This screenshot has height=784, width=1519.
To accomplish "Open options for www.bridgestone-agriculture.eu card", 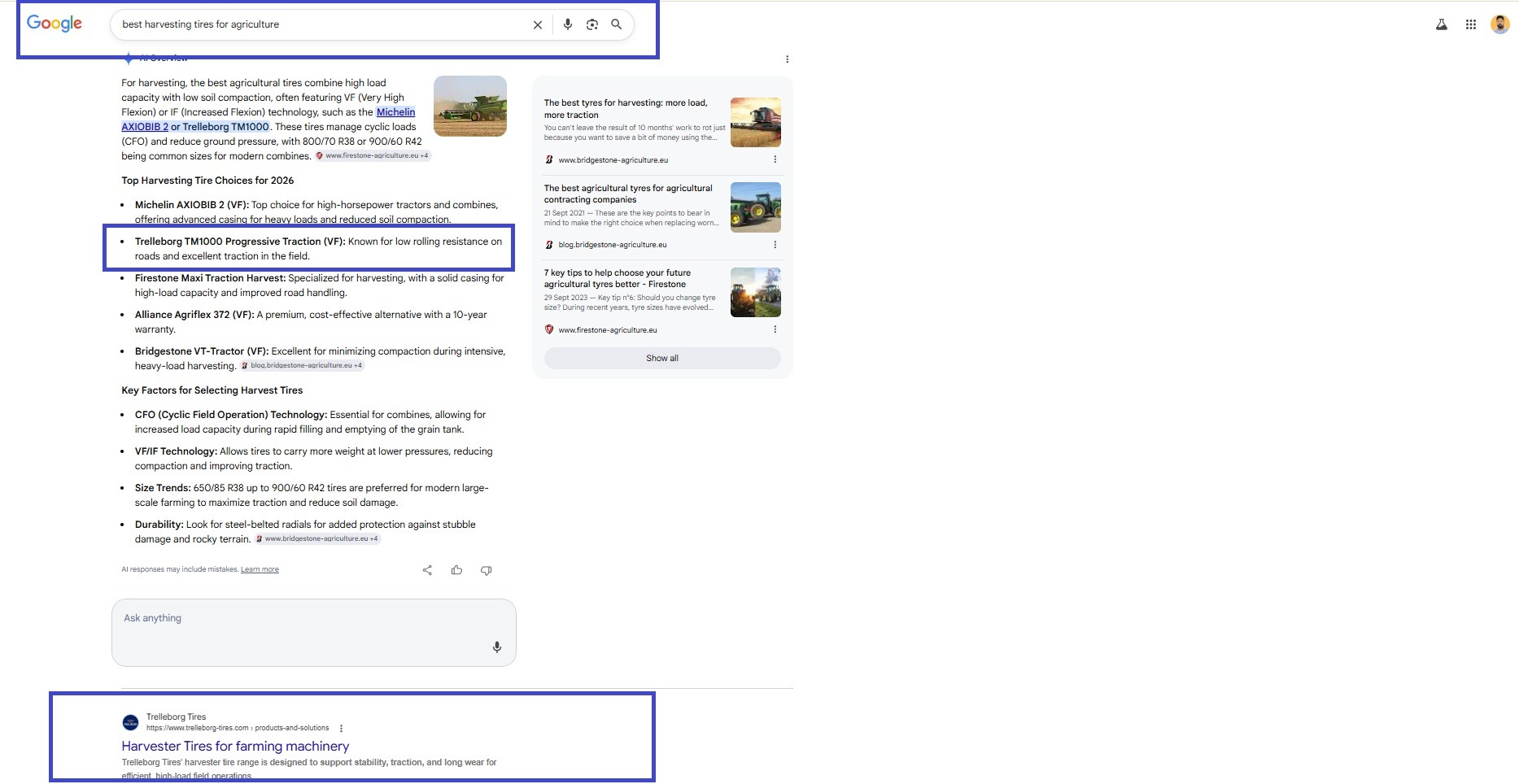I will (x=775, y=159).
